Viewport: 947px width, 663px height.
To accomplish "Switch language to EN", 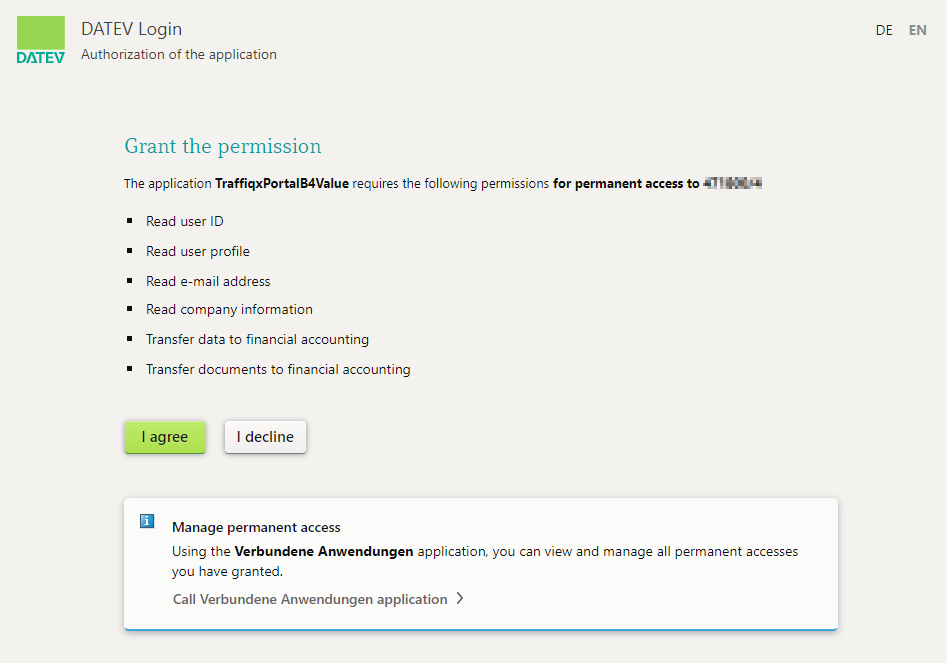I will 917,30.
